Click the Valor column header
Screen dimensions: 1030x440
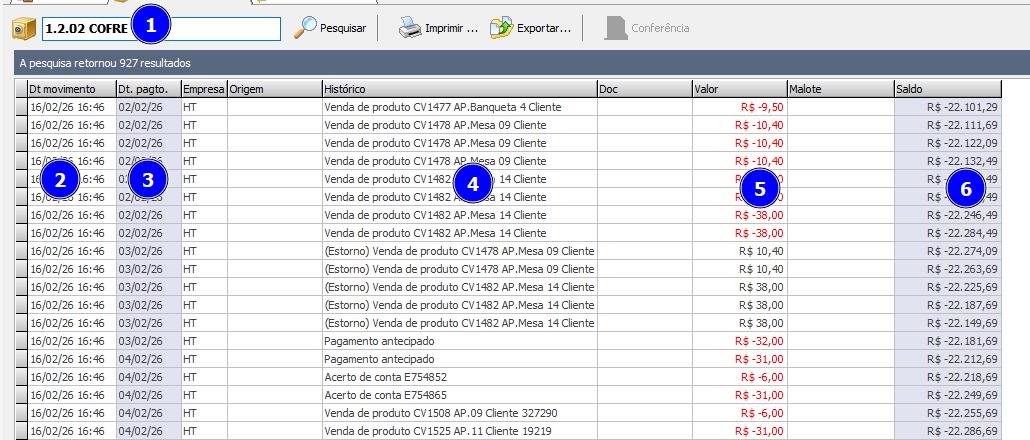[x=738, y=89]
